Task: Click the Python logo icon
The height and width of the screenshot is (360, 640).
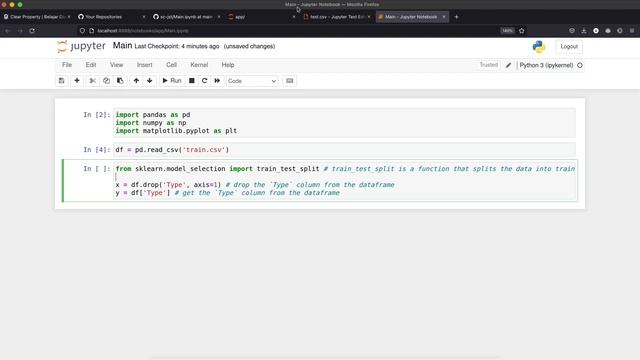Action: [x=539, y=47]
